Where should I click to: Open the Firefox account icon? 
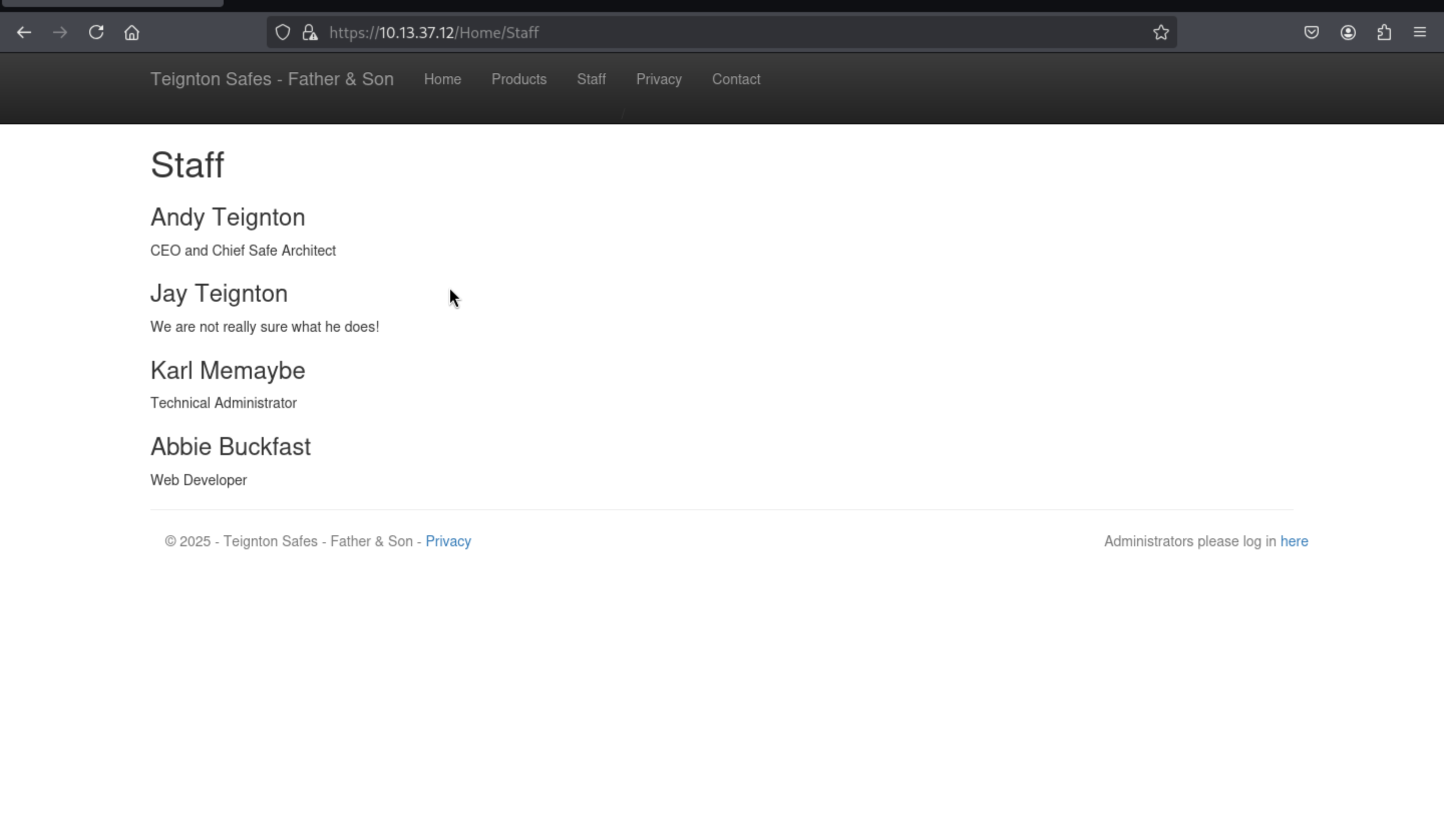[1348, 33]
